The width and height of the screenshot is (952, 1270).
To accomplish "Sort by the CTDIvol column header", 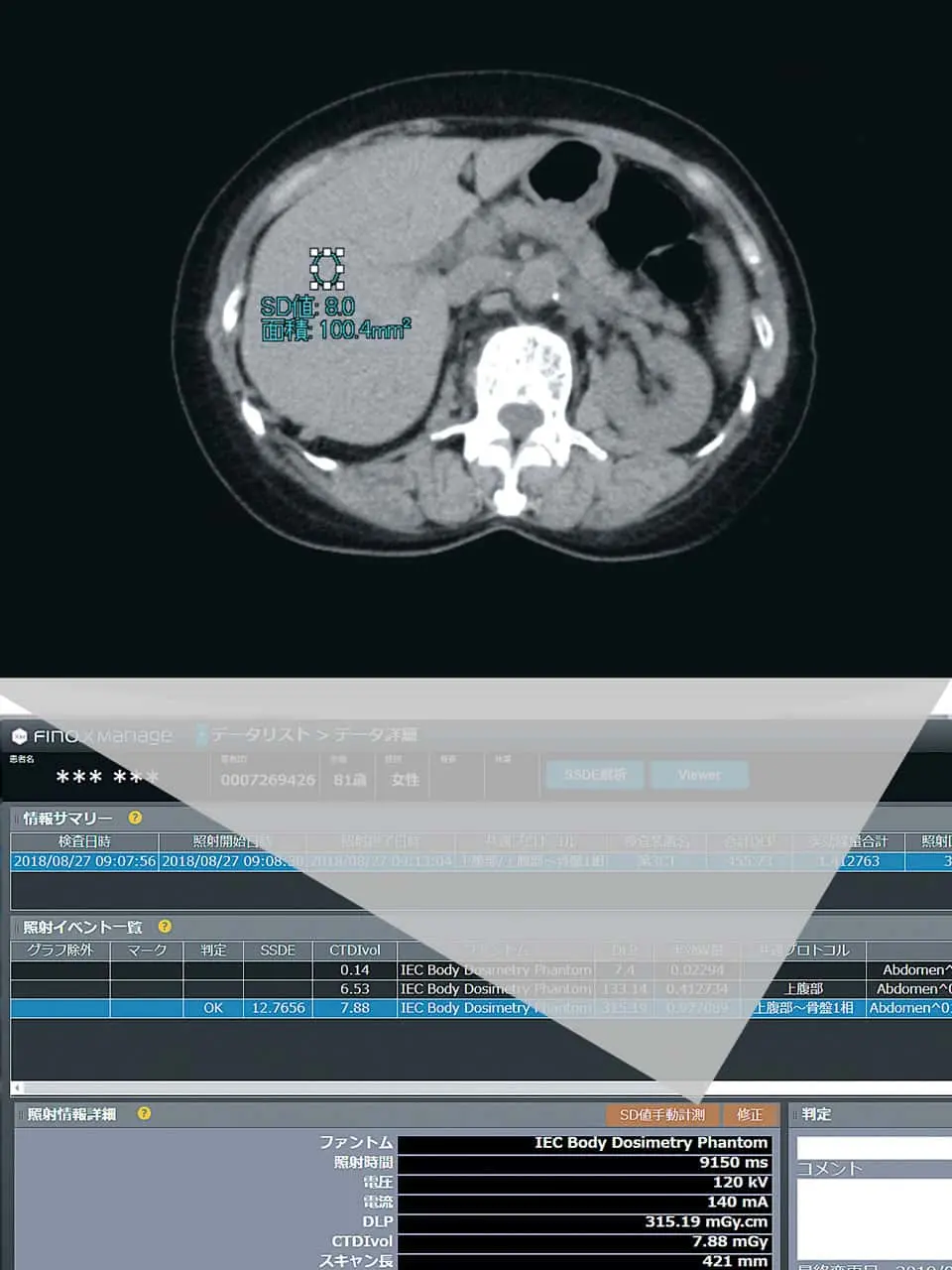I will (x=354, y=950).
